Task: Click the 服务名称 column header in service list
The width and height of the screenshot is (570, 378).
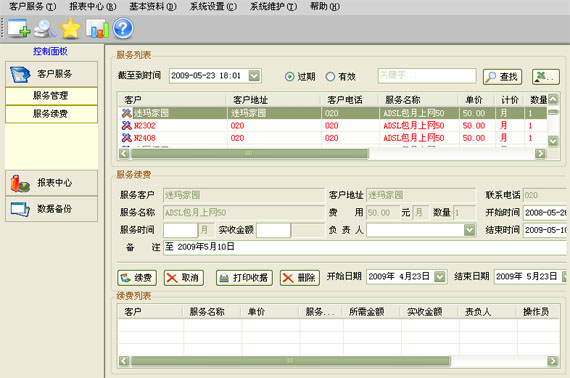Action: (x=419, y=100)
